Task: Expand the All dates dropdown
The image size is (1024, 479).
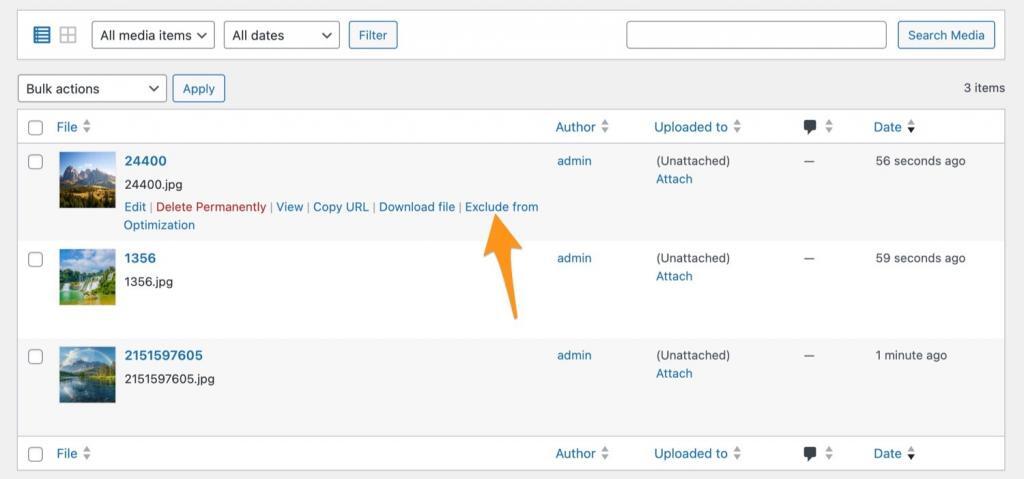Action: (281, 35)
